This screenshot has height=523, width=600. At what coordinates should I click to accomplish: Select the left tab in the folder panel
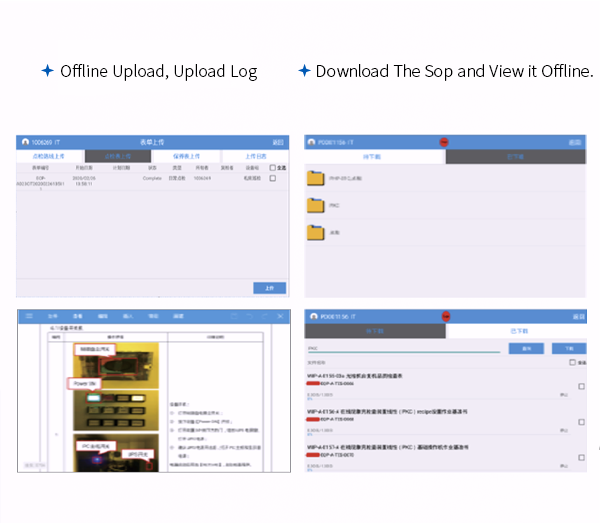click(x=375, y=157)
